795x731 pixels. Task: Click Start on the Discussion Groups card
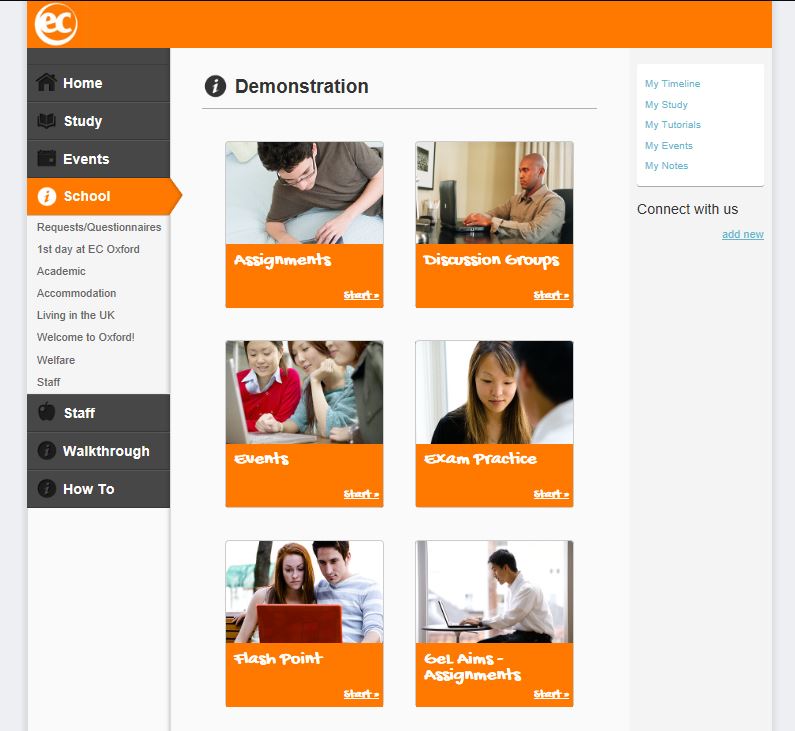[551, 295]
